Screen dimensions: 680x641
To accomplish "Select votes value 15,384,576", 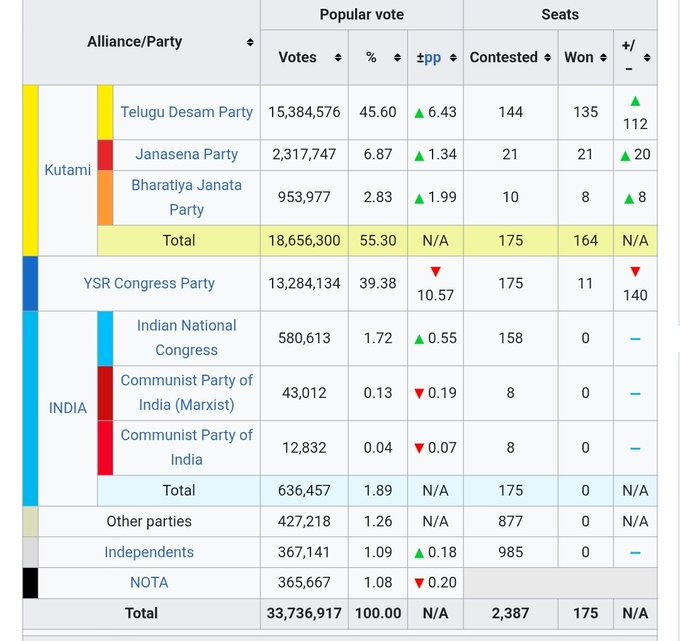I will tap(304, 112).
